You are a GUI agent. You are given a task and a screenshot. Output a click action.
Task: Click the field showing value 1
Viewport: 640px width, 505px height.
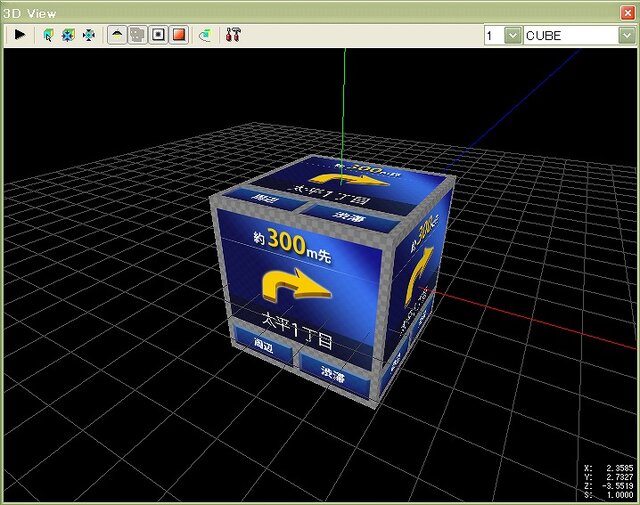pyautogui.click(x=494, y=36)
